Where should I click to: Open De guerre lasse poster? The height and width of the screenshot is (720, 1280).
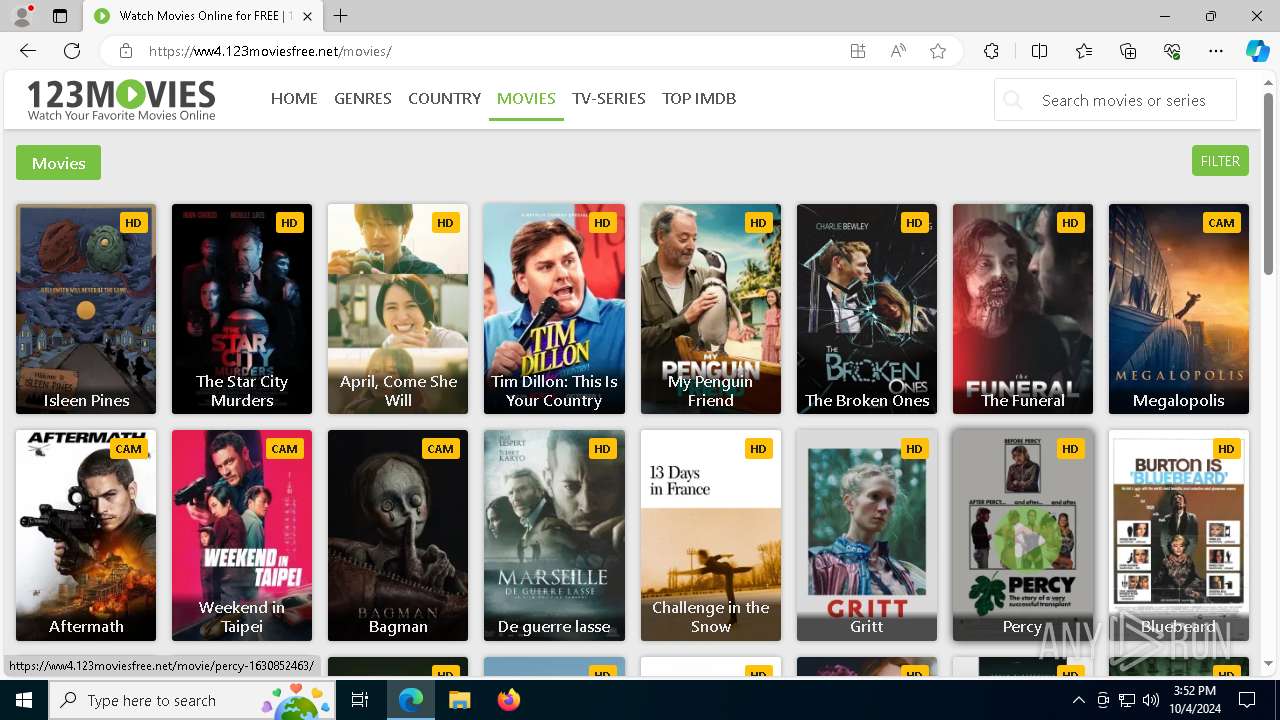(554, 535)
